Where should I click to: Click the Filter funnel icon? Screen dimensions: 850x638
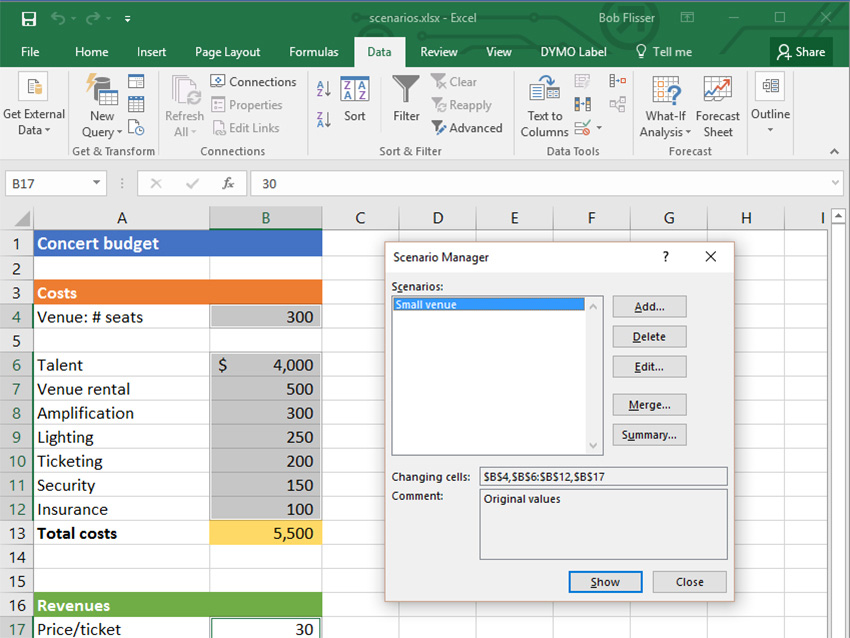pos(406,89)
